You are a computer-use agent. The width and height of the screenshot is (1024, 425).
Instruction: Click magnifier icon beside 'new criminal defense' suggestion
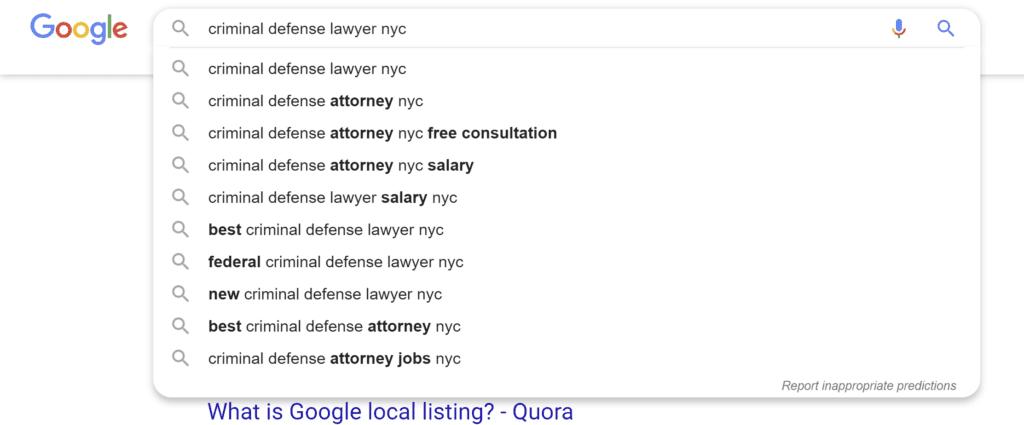(180, 294)
